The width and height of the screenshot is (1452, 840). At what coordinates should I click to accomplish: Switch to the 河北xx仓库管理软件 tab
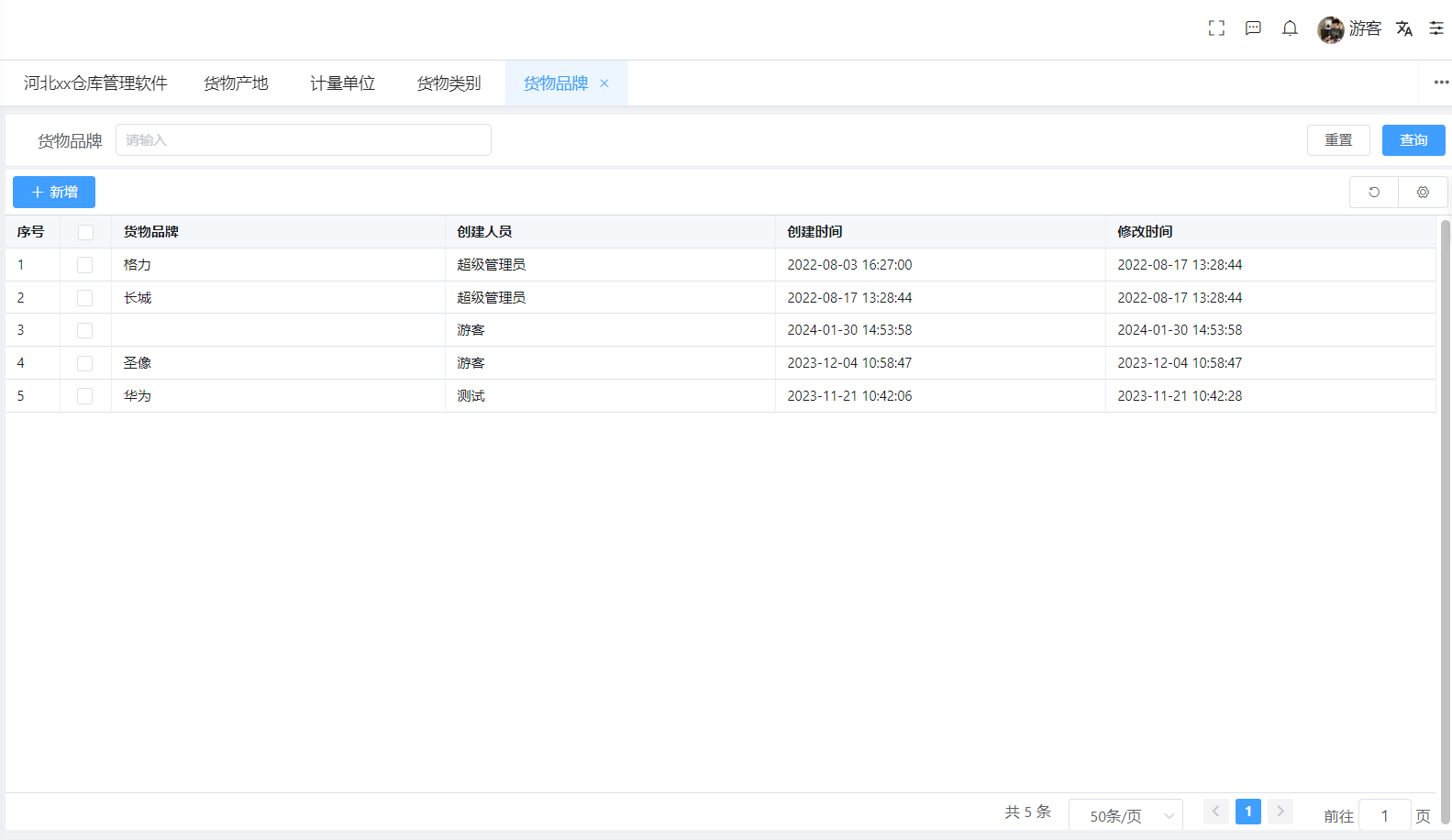tap(95, 83)
